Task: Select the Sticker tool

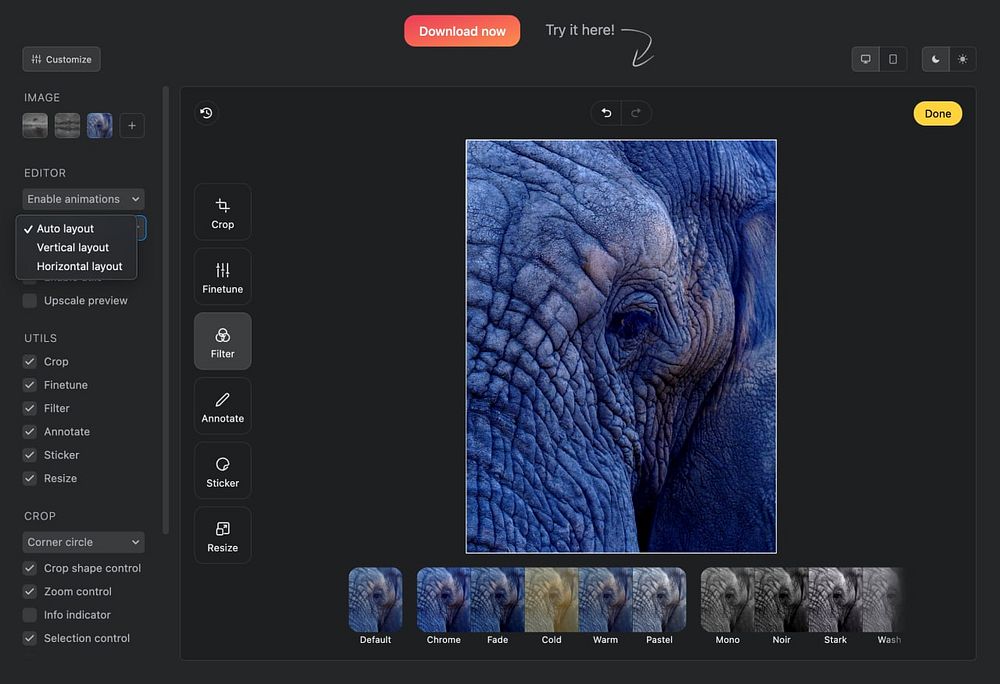Action: click(x=222, y=471)
